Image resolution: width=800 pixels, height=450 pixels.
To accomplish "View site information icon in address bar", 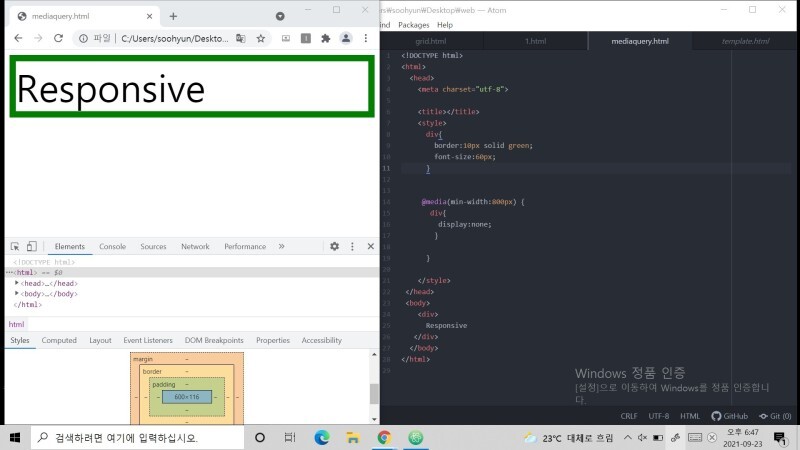I will click(x=83, y=38).
